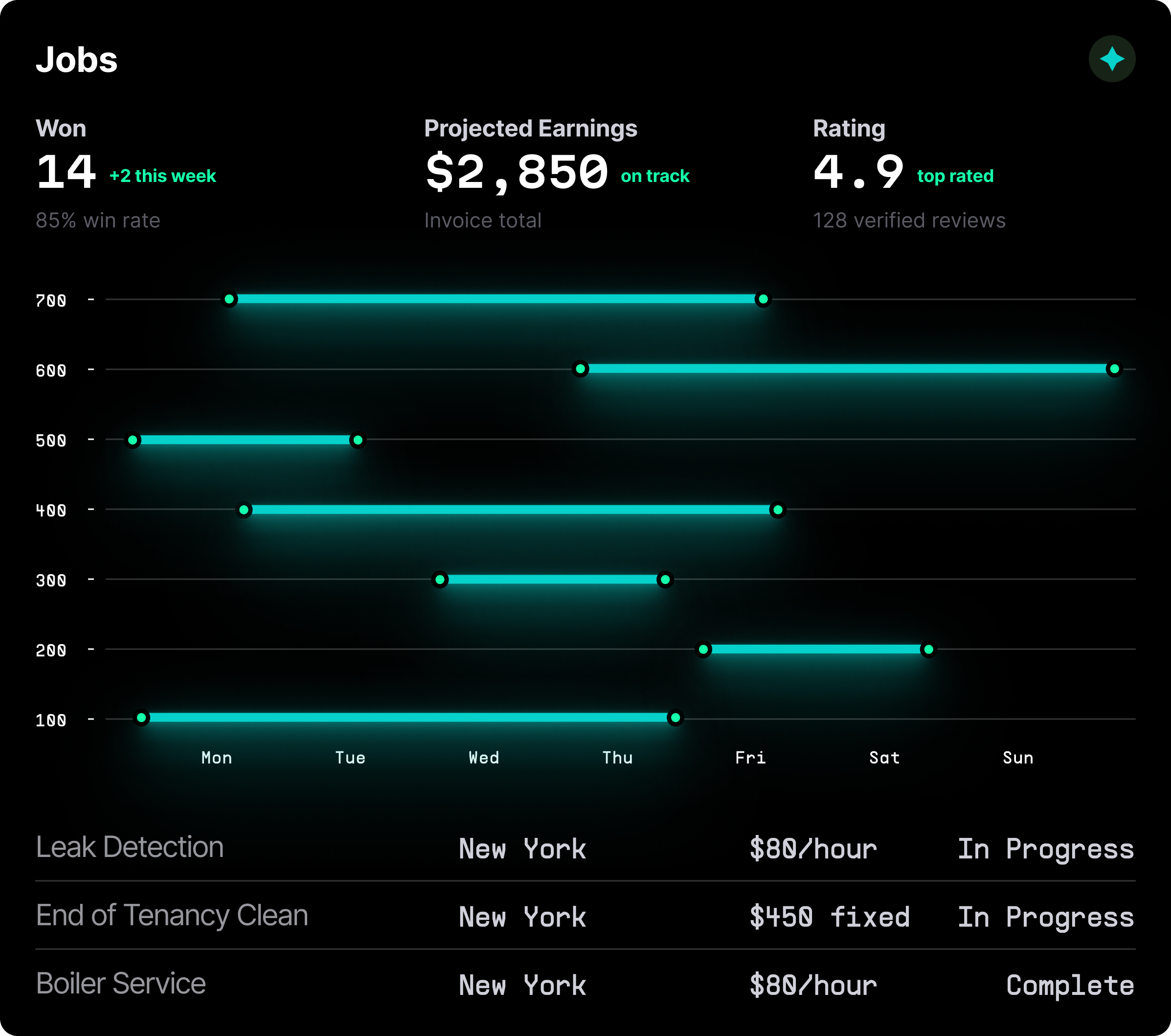1171x1036 pixels.
Task: Click the Complete status for Boiler Service
Action: (1070, 985)
